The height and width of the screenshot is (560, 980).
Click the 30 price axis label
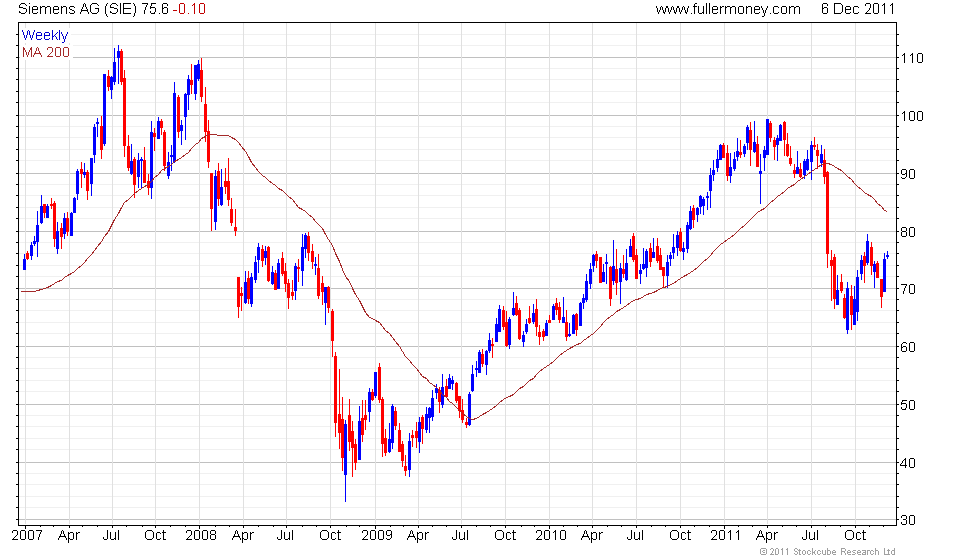pos(908,520)
